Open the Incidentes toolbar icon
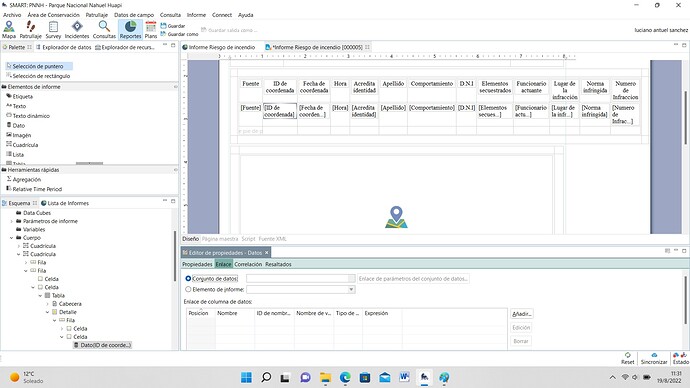This screenshot has width=690, height=388. tap(77, 29)
